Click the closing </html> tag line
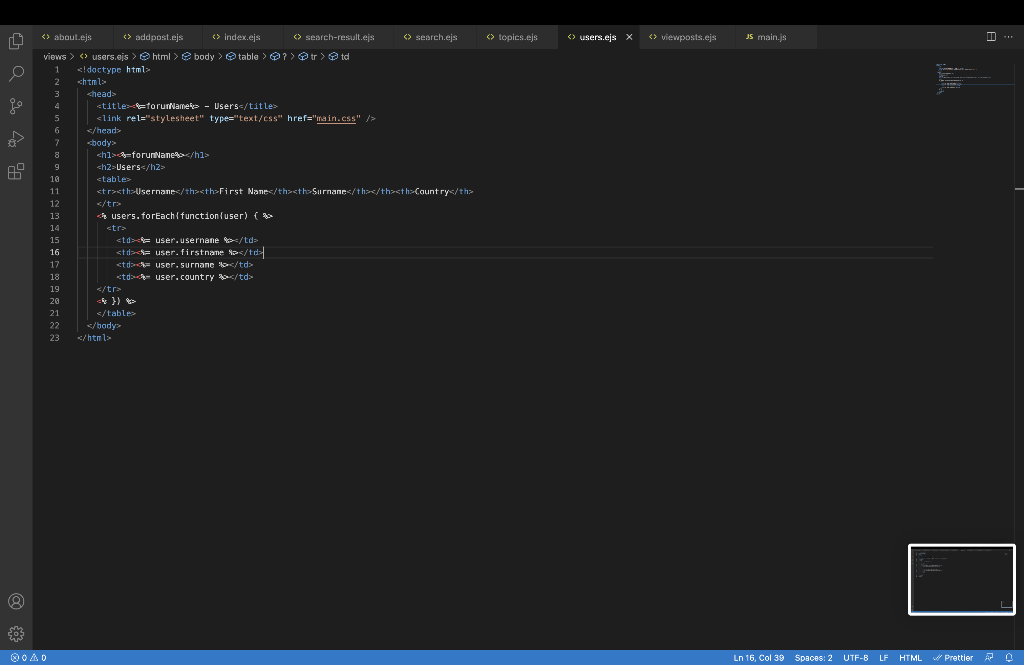This screenshot has height=665, width=1024. pyautogui.click(x=94, y=338)
